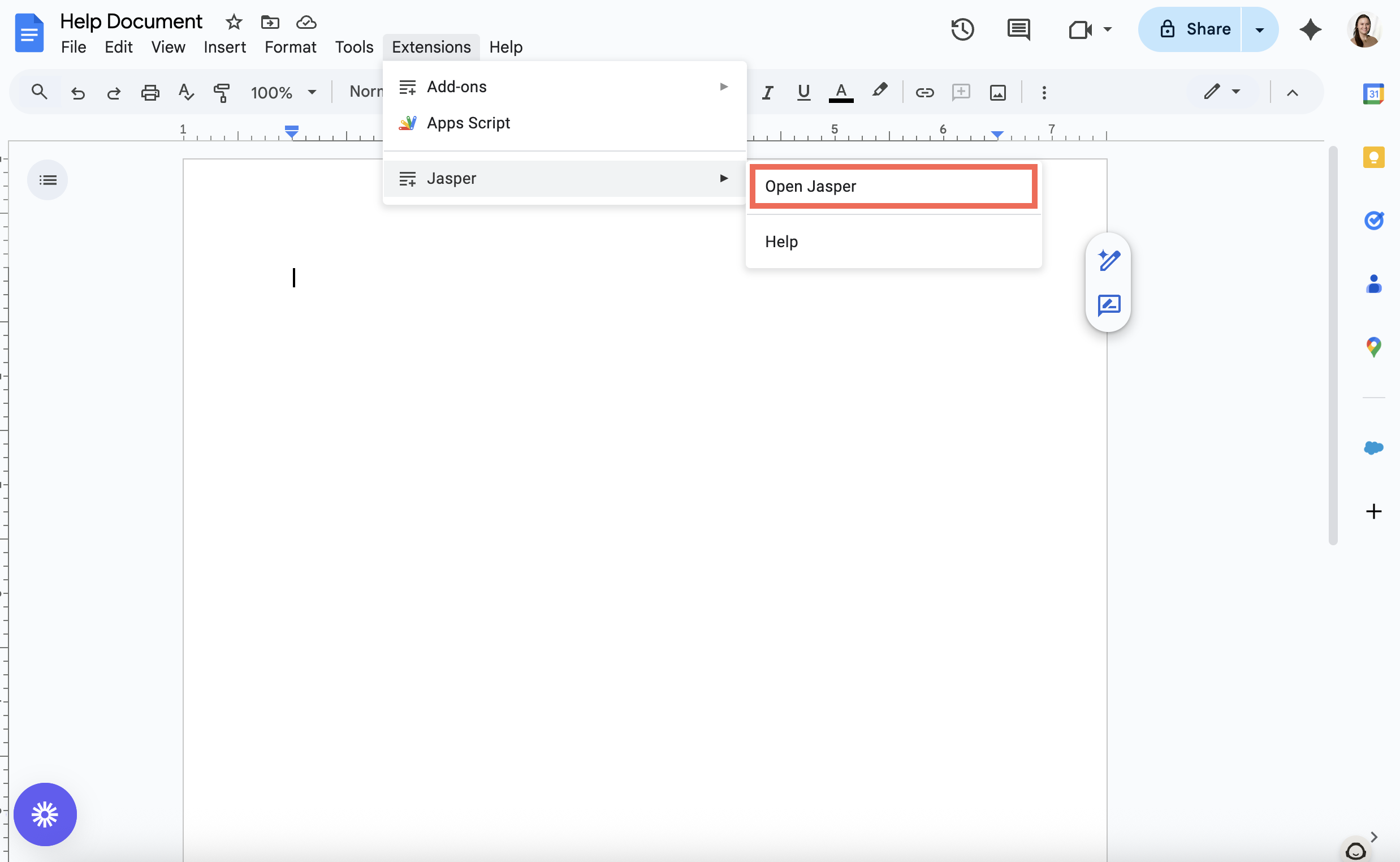Open the toolbar three-dot more options
This screenshot has height=862, width=1400.
point(1044,92)
